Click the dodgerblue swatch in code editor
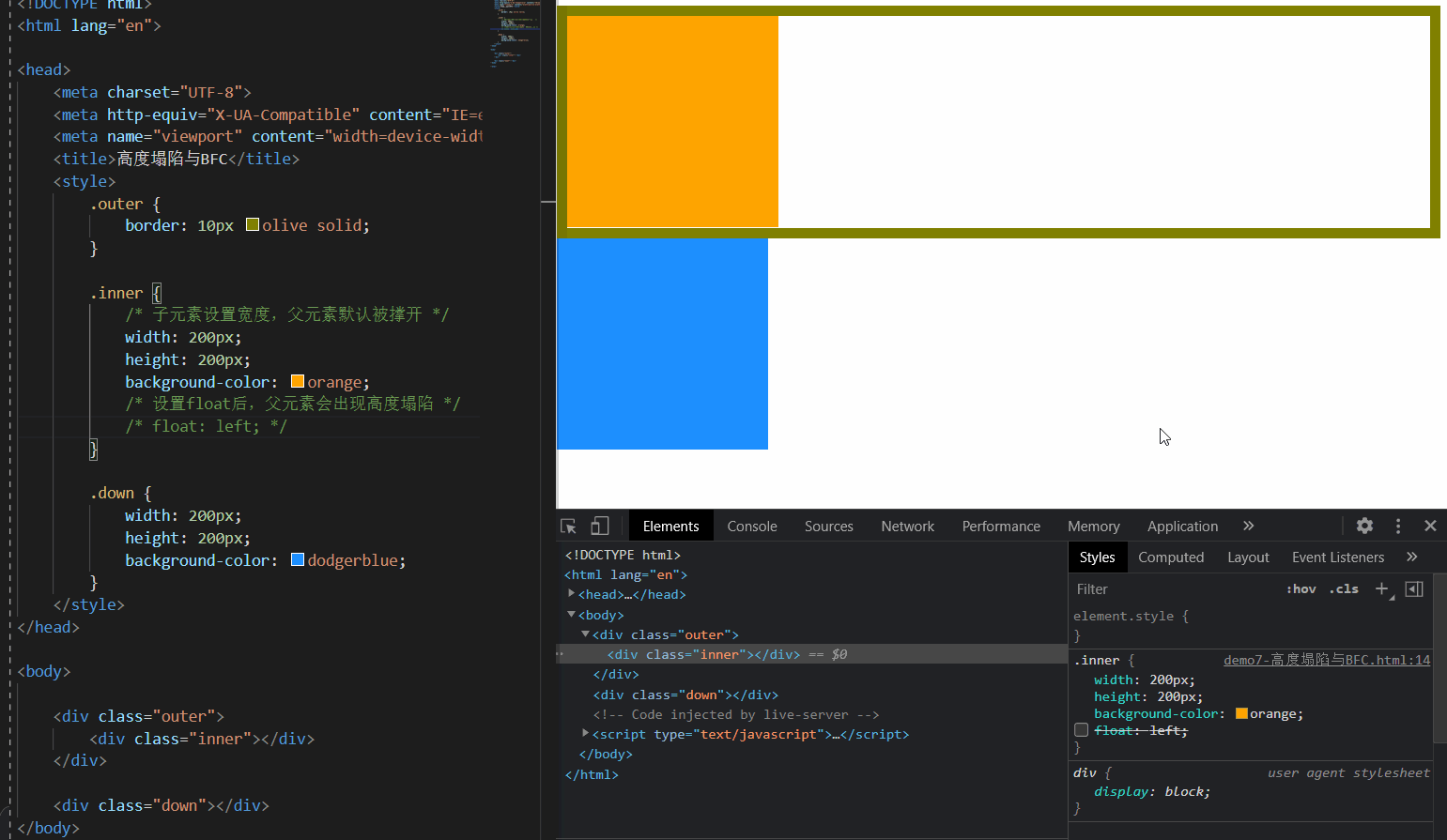This screenshot has height=840, width=1447. pyautogui.click(x=297, y=559)
